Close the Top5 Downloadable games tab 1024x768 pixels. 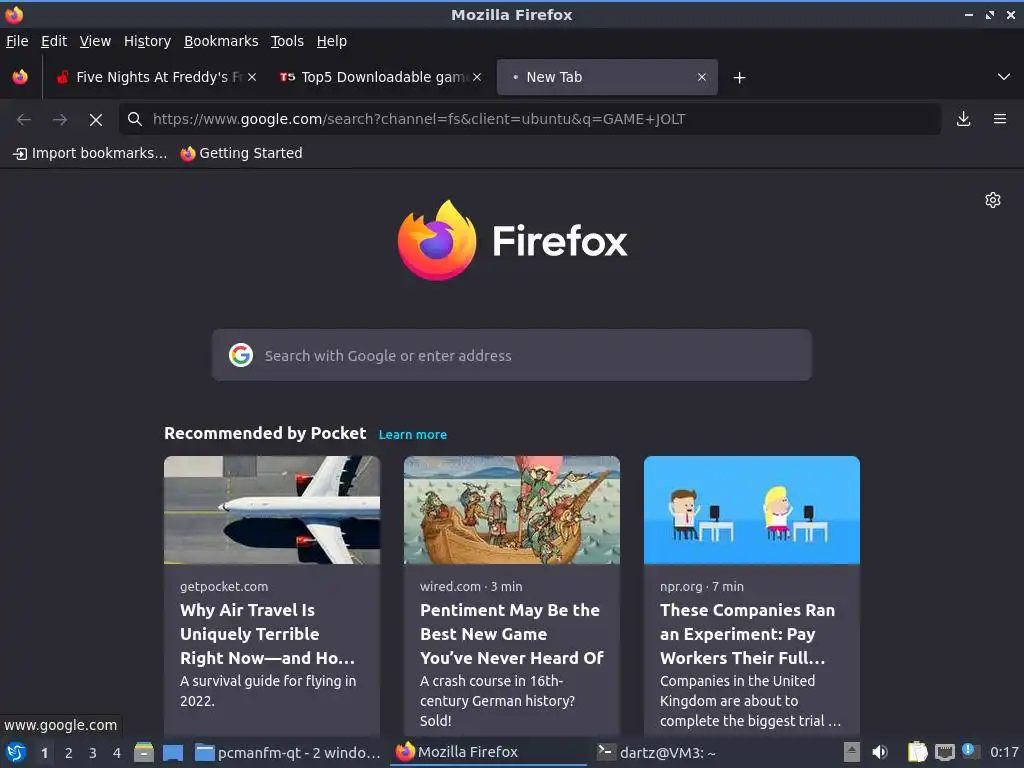pyautogui.click(x=477, y=77)
